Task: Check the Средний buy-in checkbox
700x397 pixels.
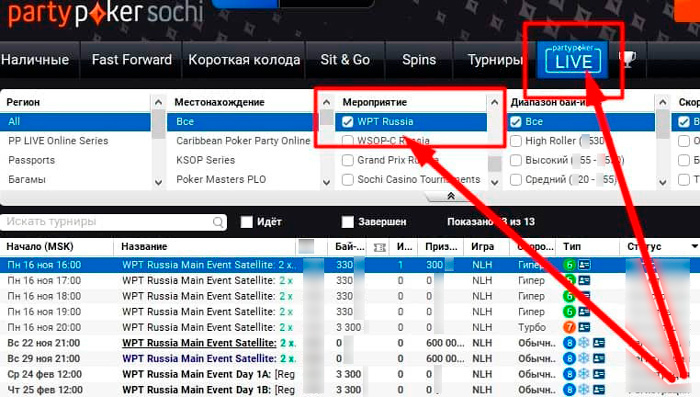Action: (516, 180)
